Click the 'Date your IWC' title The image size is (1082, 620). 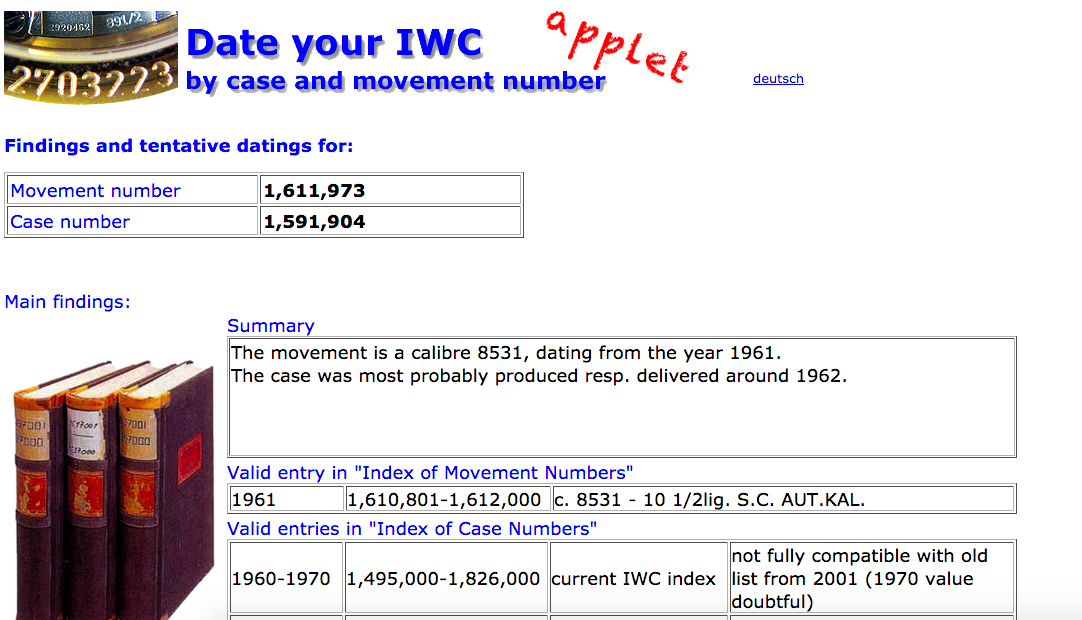pos(334,43)
